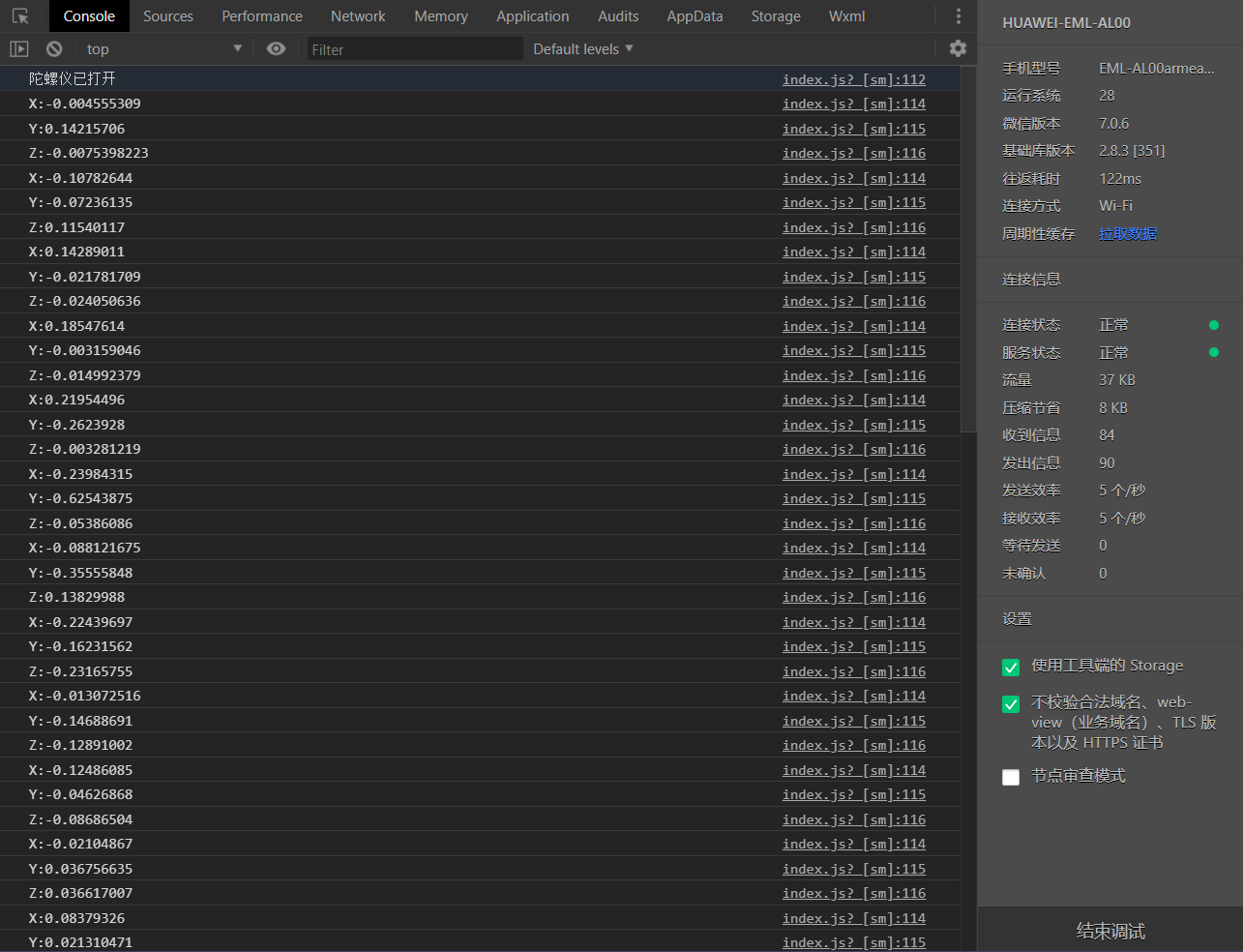Screen dimensions: 1243x952
Task: Open source link for Z:0.13829988
Action: [x=854, y=597]
